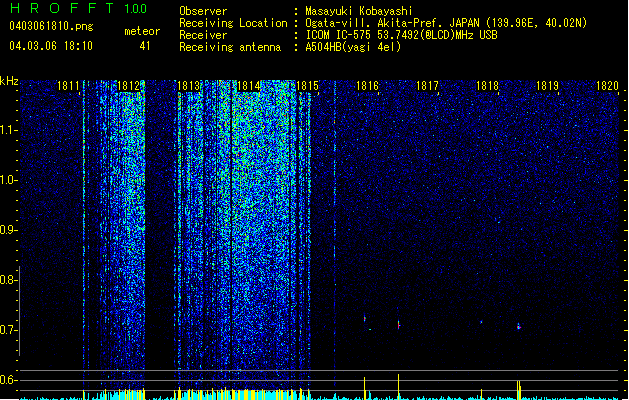The image size is (629, 400).
Task: Click the 1811 time marker
Action: (x=68, y=86)
